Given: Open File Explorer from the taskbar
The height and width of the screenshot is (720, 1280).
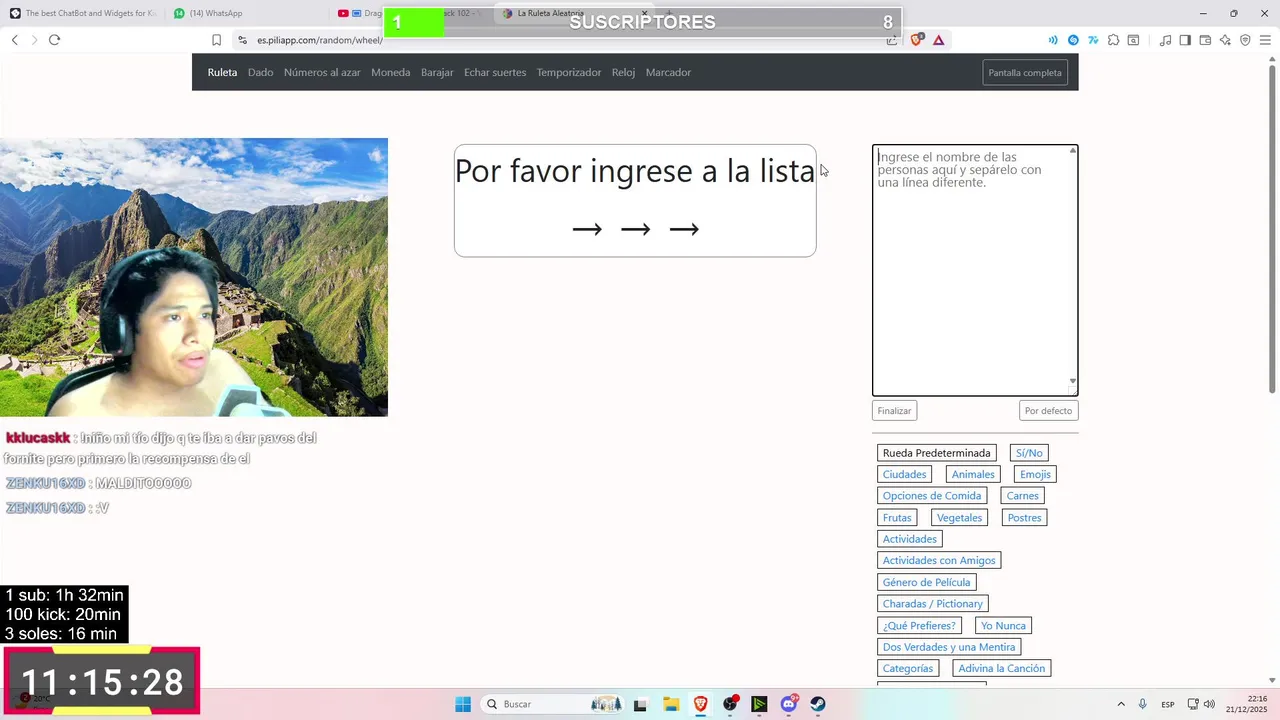Looking at the screenshot, I should click(671, 704).
